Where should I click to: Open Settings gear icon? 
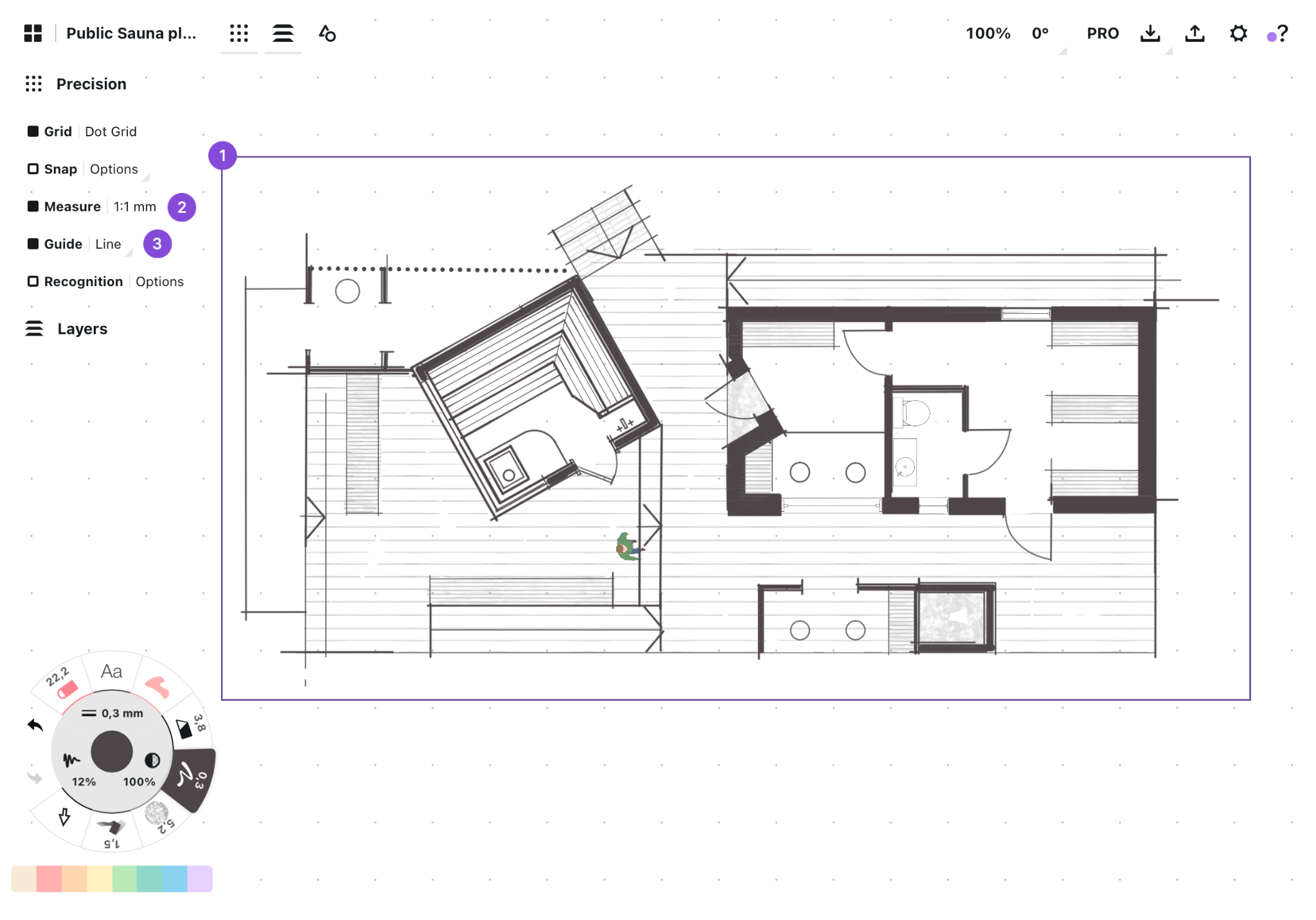coord(1238,33)
